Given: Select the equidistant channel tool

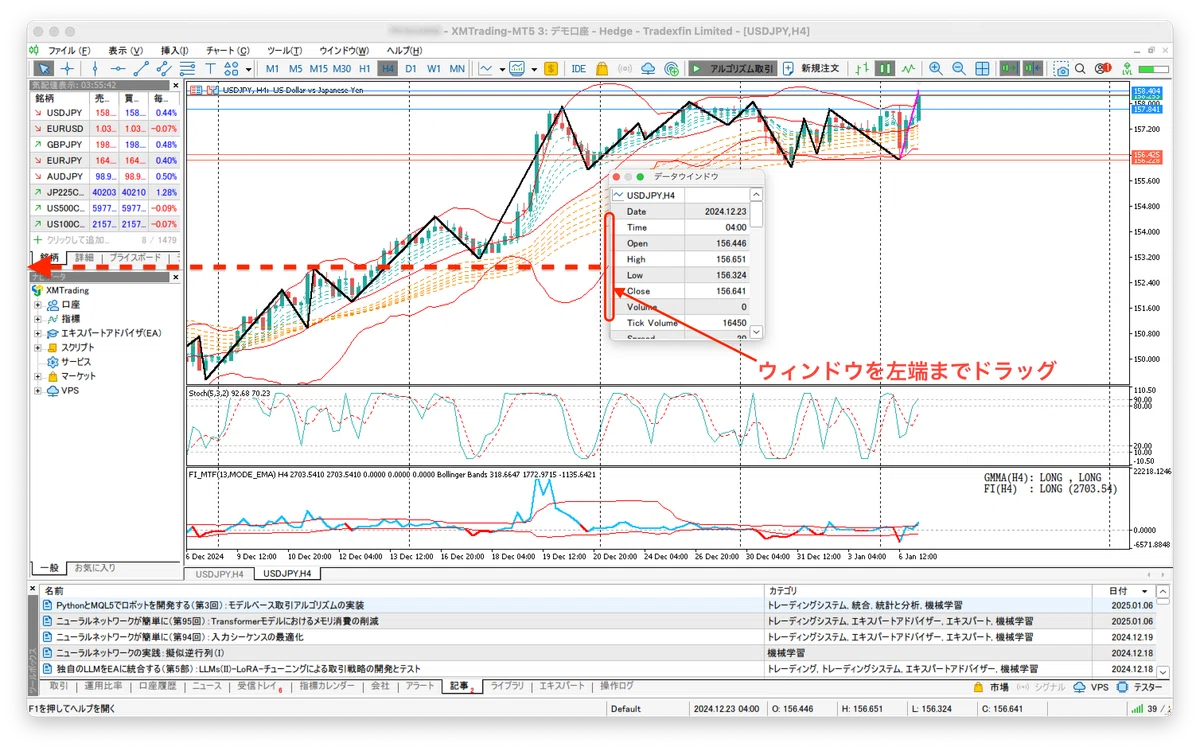Looking at the screenshot, I should point(164,68).
